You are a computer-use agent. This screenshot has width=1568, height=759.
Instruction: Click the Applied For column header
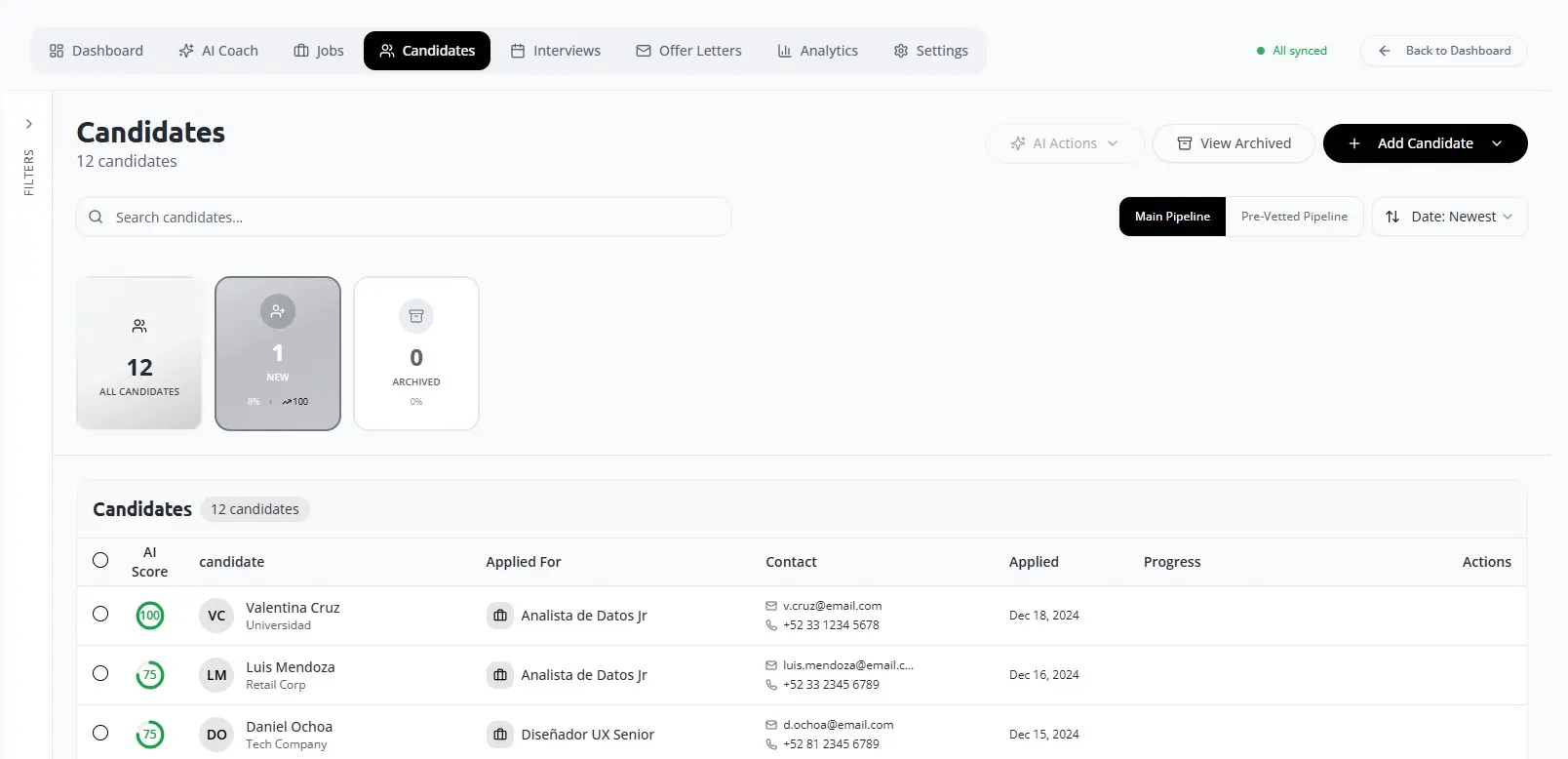click(x=524, y=562)
